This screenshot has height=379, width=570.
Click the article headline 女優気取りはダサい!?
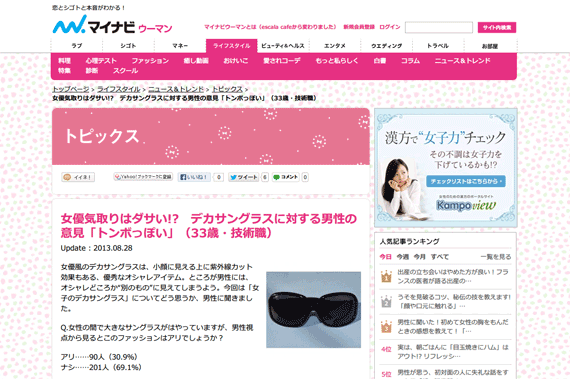(x=209, y=225)
